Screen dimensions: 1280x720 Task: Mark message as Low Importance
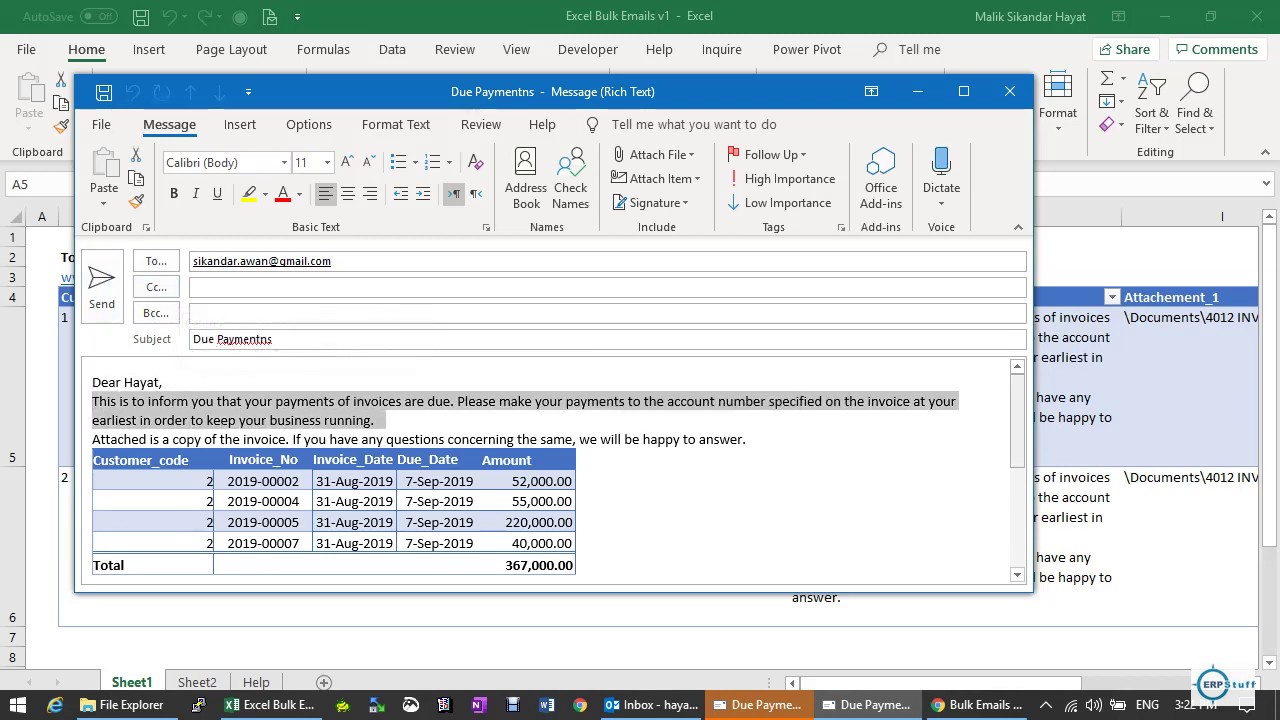point(779,203)
